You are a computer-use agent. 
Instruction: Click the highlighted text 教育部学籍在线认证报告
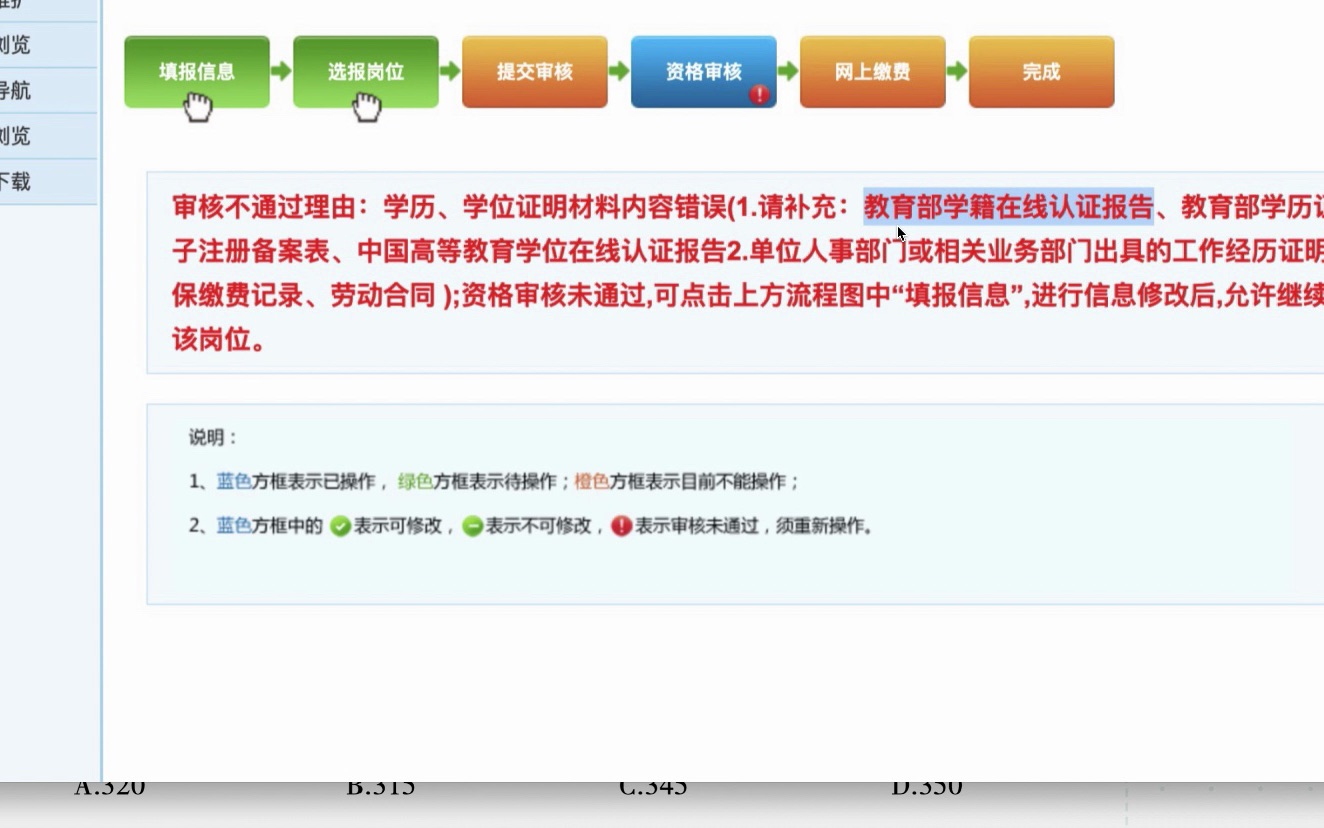click(x=1009, y=207)
